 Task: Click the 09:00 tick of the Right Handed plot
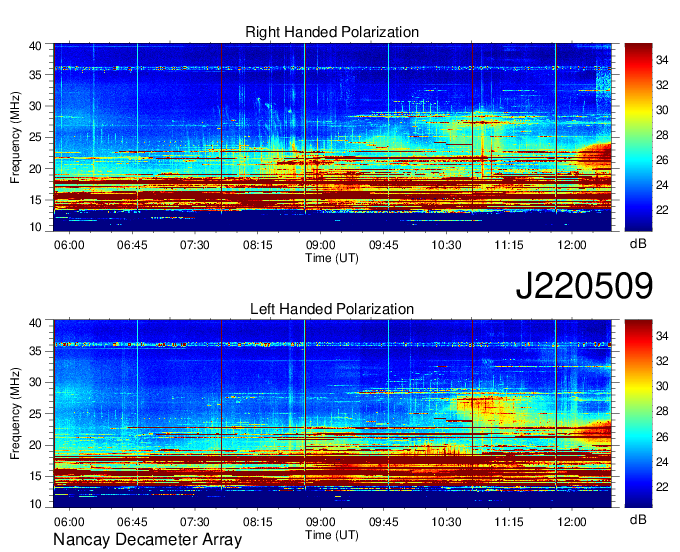point(320,245)
